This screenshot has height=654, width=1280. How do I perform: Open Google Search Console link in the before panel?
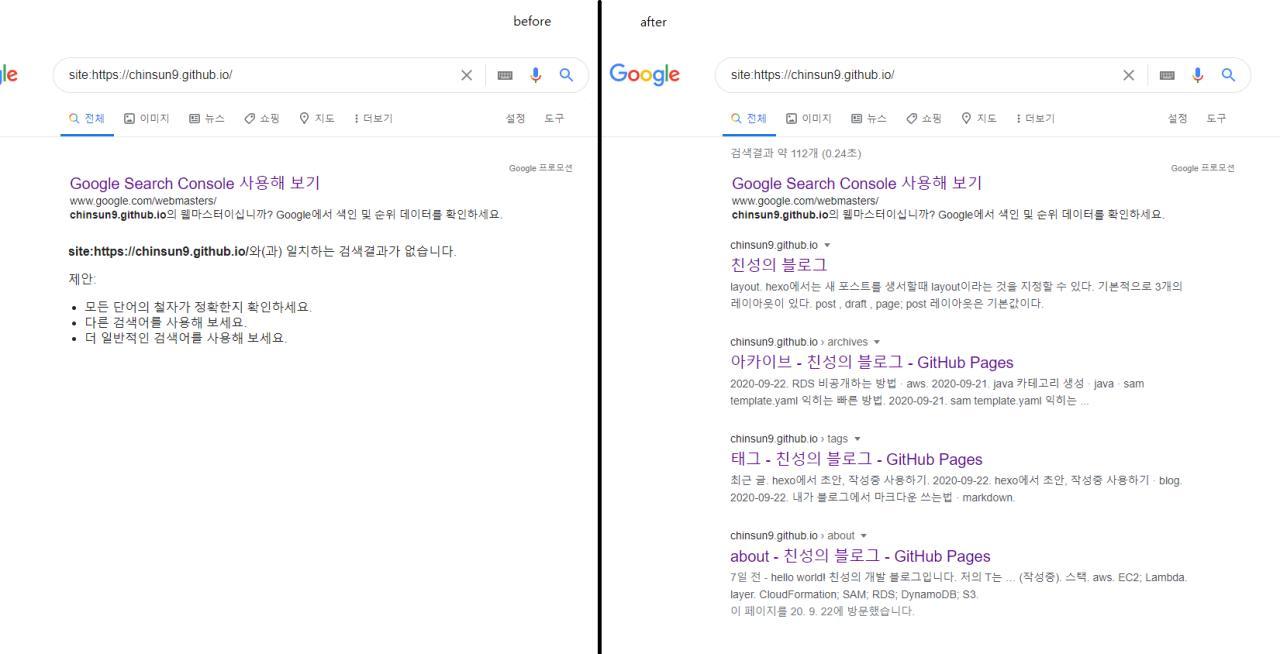pyautogui.click(x=195, y=183)
